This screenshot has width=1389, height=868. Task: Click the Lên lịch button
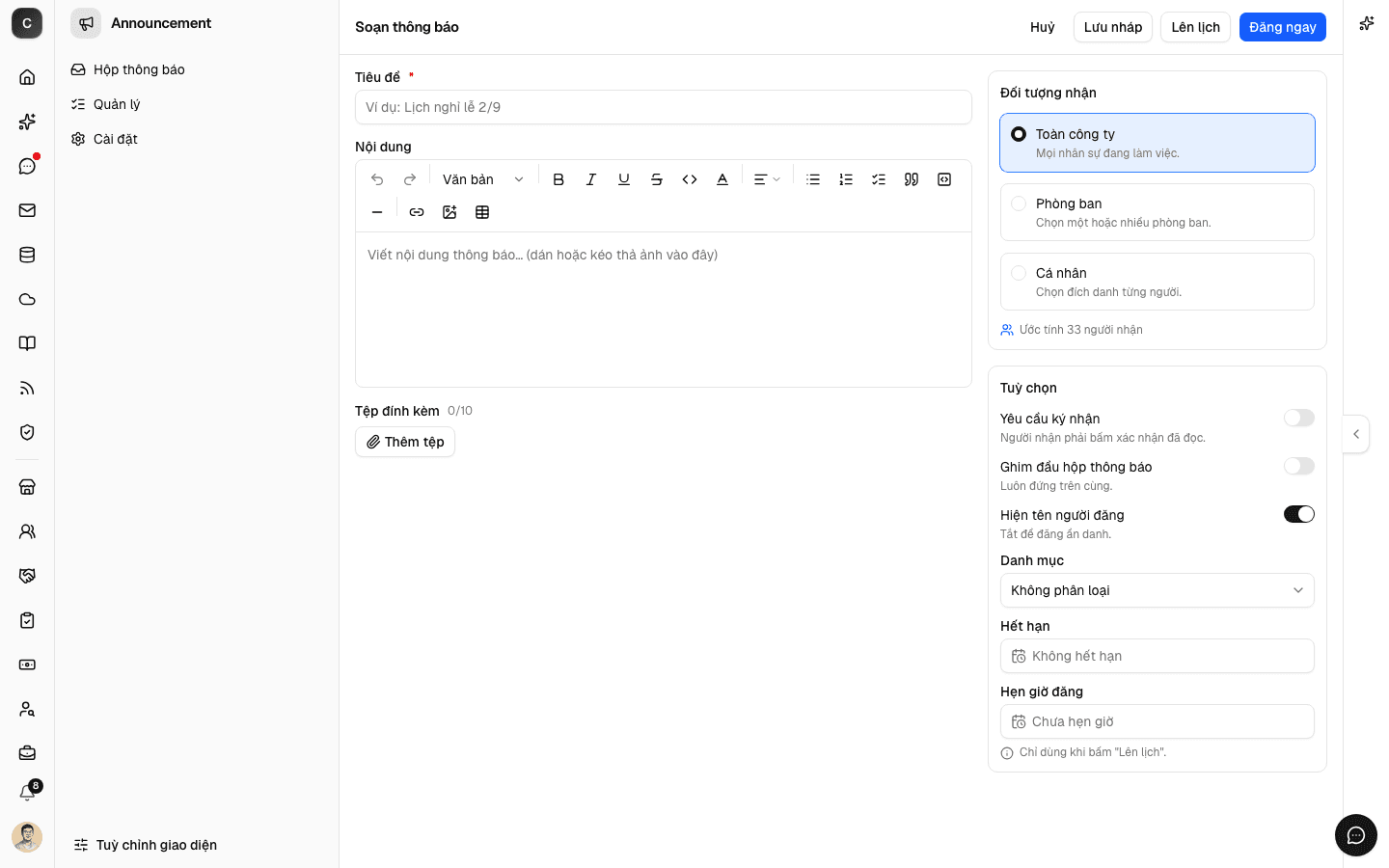pyautogui.click(x=1196, y=27)
